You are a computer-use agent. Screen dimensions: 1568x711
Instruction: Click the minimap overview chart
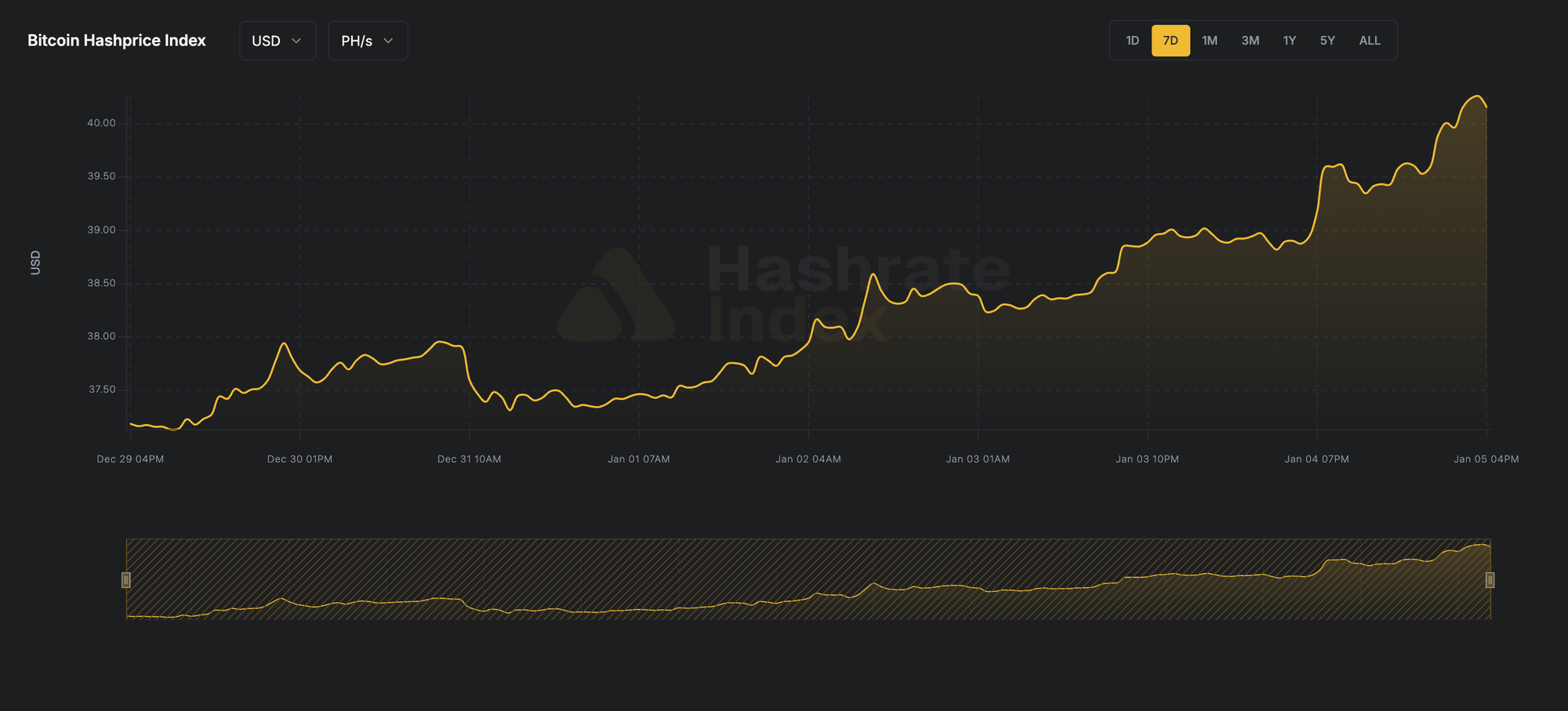(808, 580)
